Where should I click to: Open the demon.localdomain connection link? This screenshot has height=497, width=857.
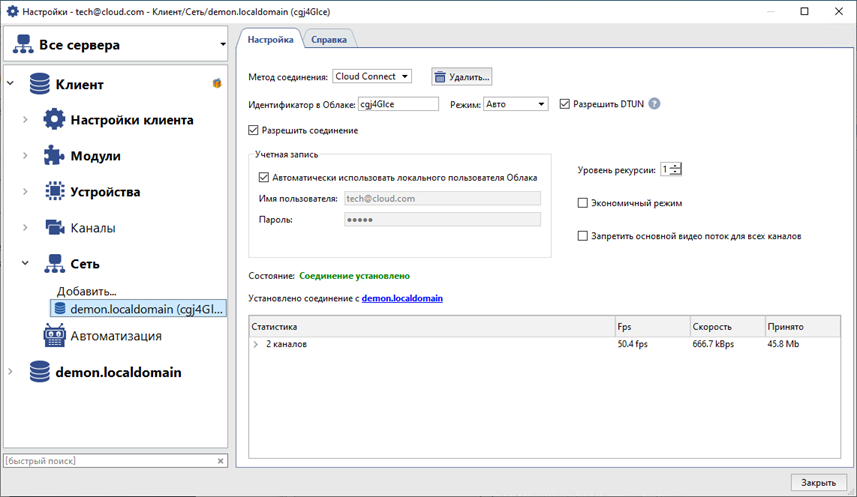coord(402,298)
